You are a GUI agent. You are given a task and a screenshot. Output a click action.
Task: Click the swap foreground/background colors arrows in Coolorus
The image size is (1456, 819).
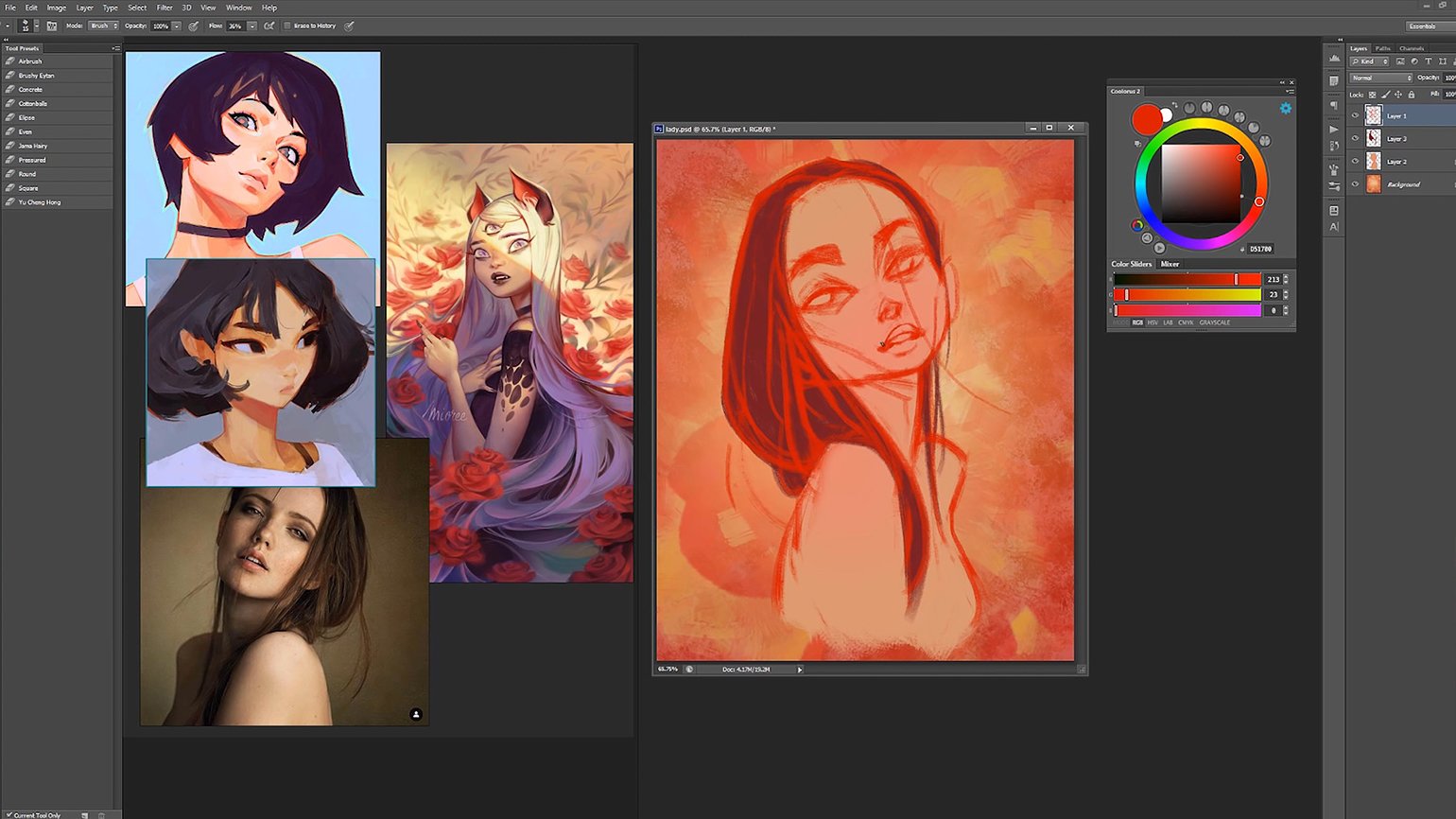coord(1175,105)
